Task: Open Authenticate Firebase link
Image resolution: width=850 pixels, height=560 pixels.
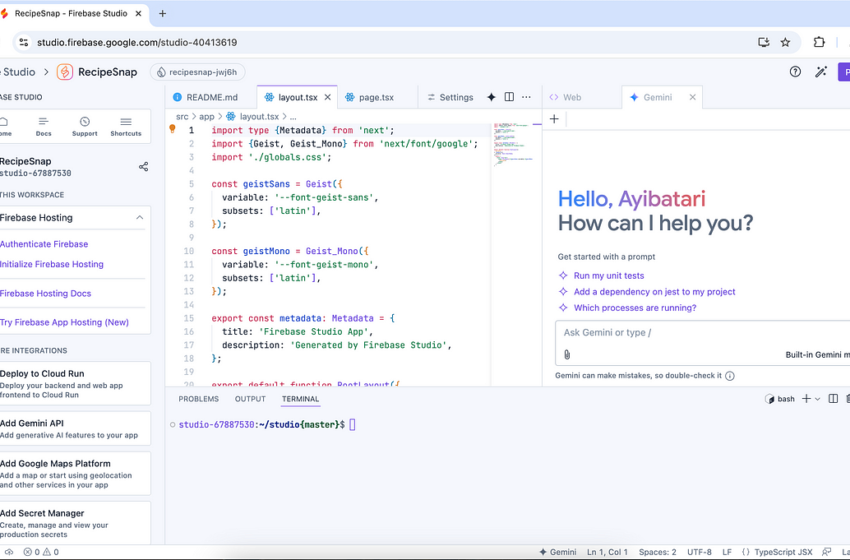Action: [x=44, y=244]
